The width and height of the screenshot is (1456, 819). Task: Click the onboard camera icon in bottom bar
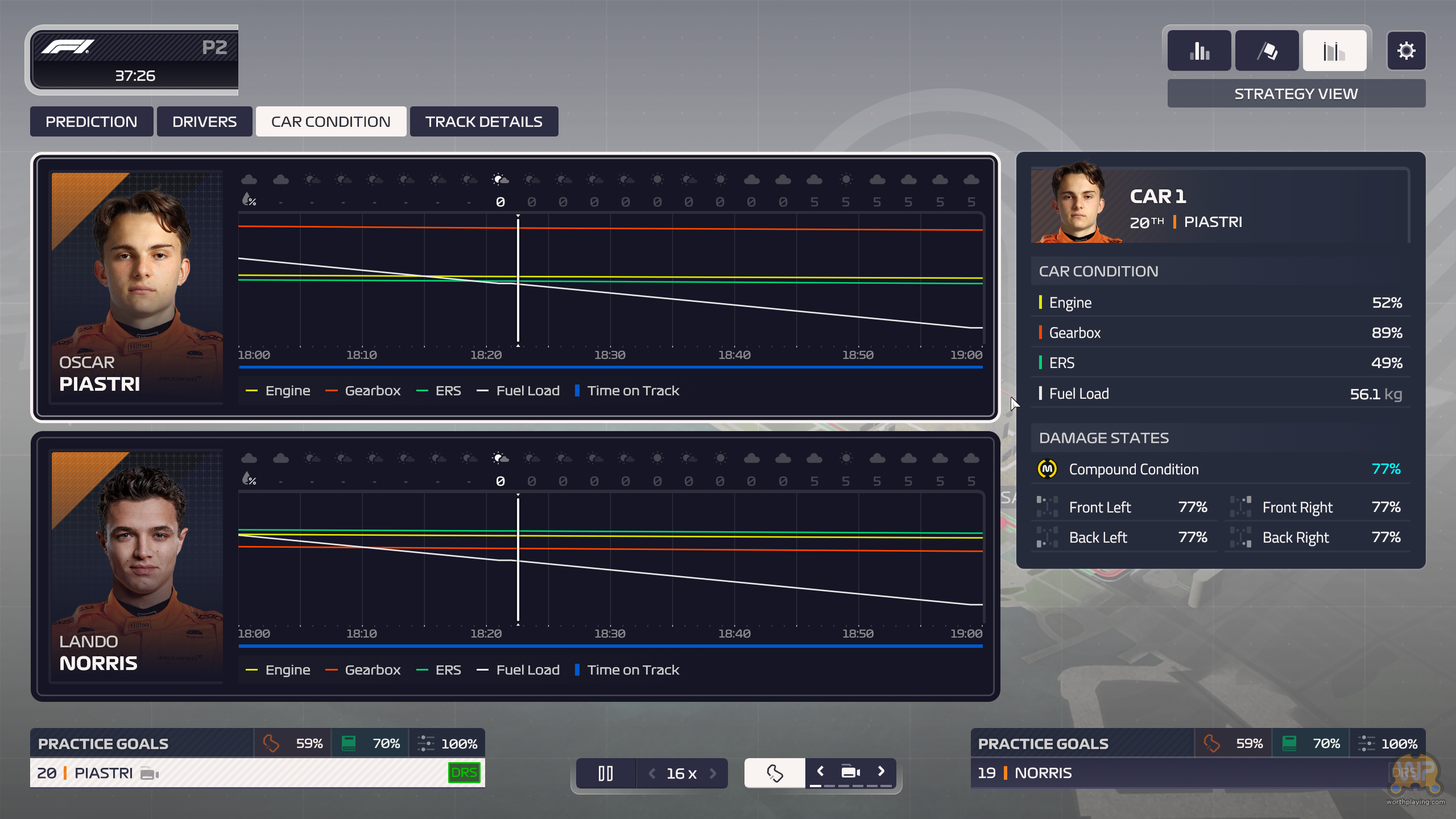[850, 772]
